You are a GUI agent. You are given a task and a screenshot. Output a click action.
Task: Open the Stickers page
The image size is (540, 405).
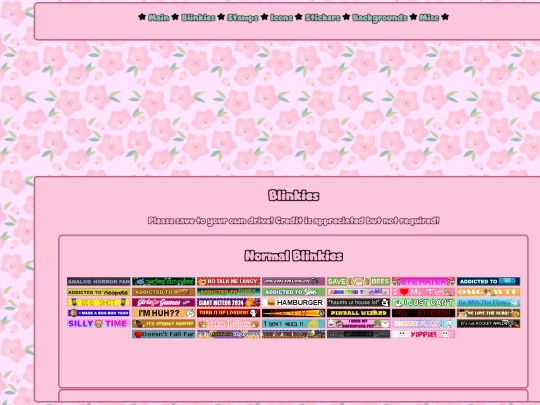(323, 18)
